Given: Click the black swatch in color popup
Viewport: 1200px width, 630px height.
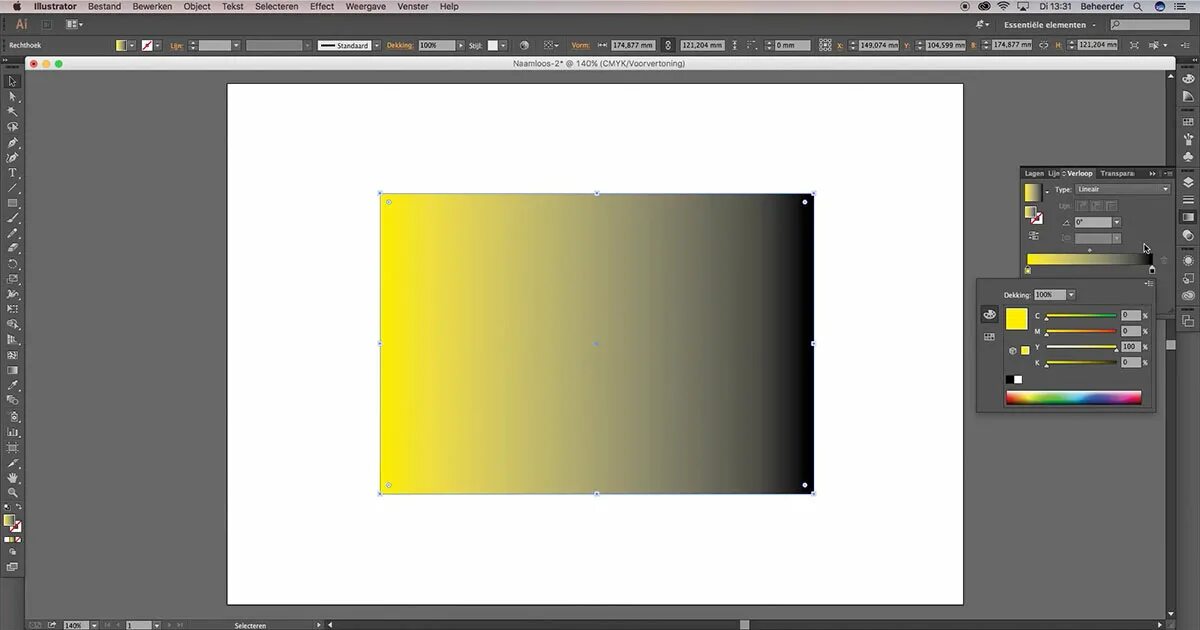Looking at the screenshot, I should (x=1010, y=379).
